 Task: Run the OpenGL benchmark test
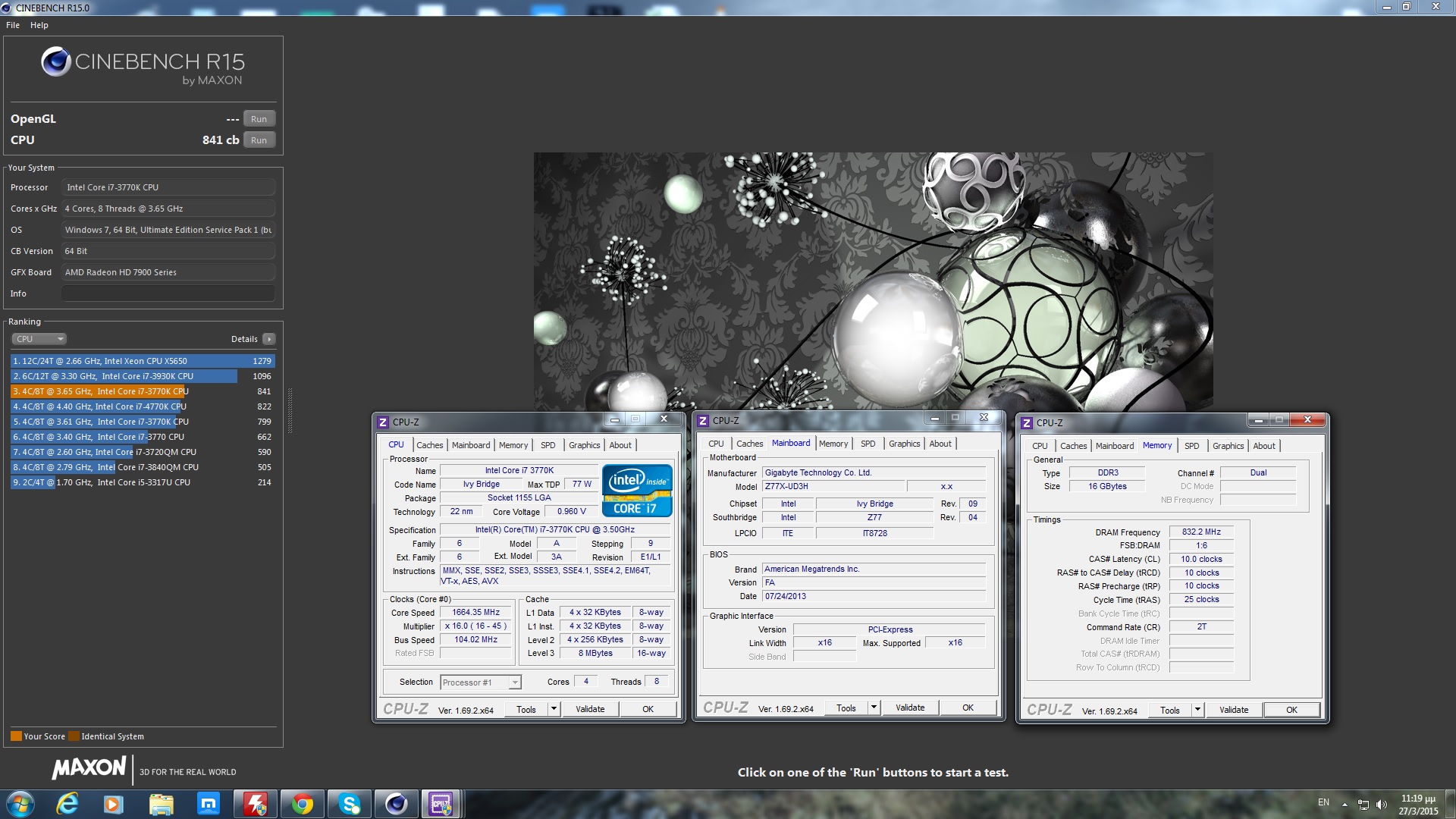click(259, 119)
